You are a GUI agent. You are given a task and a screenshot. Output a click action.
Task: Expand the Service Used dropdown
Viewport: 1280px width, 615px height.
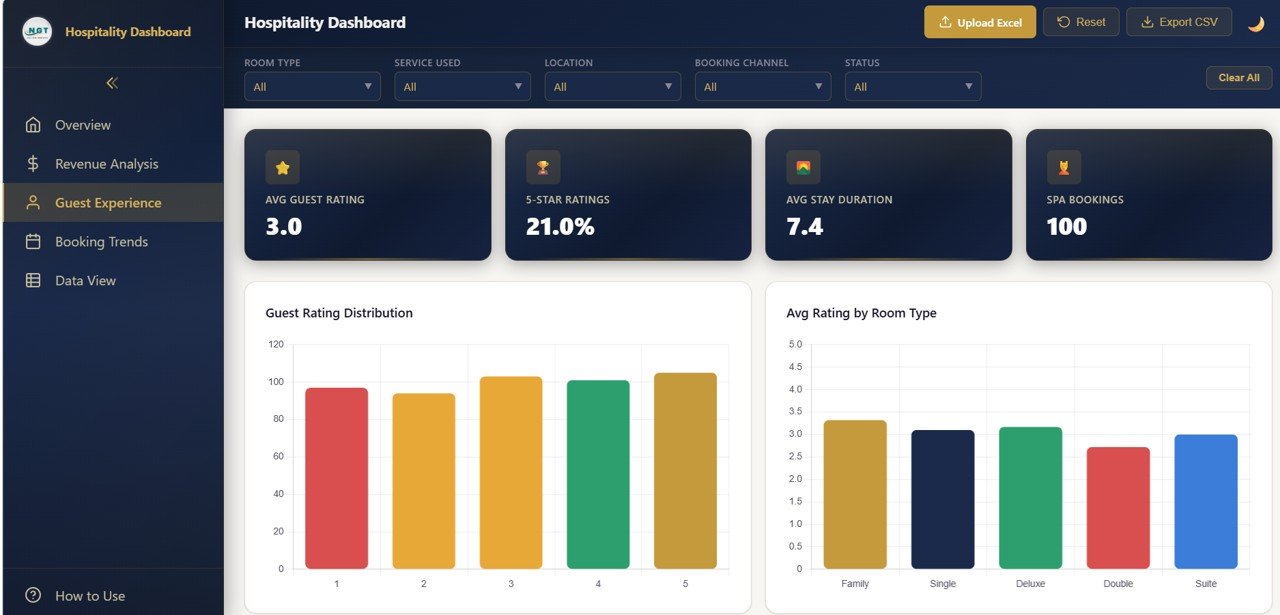click(x=462, y=87)
